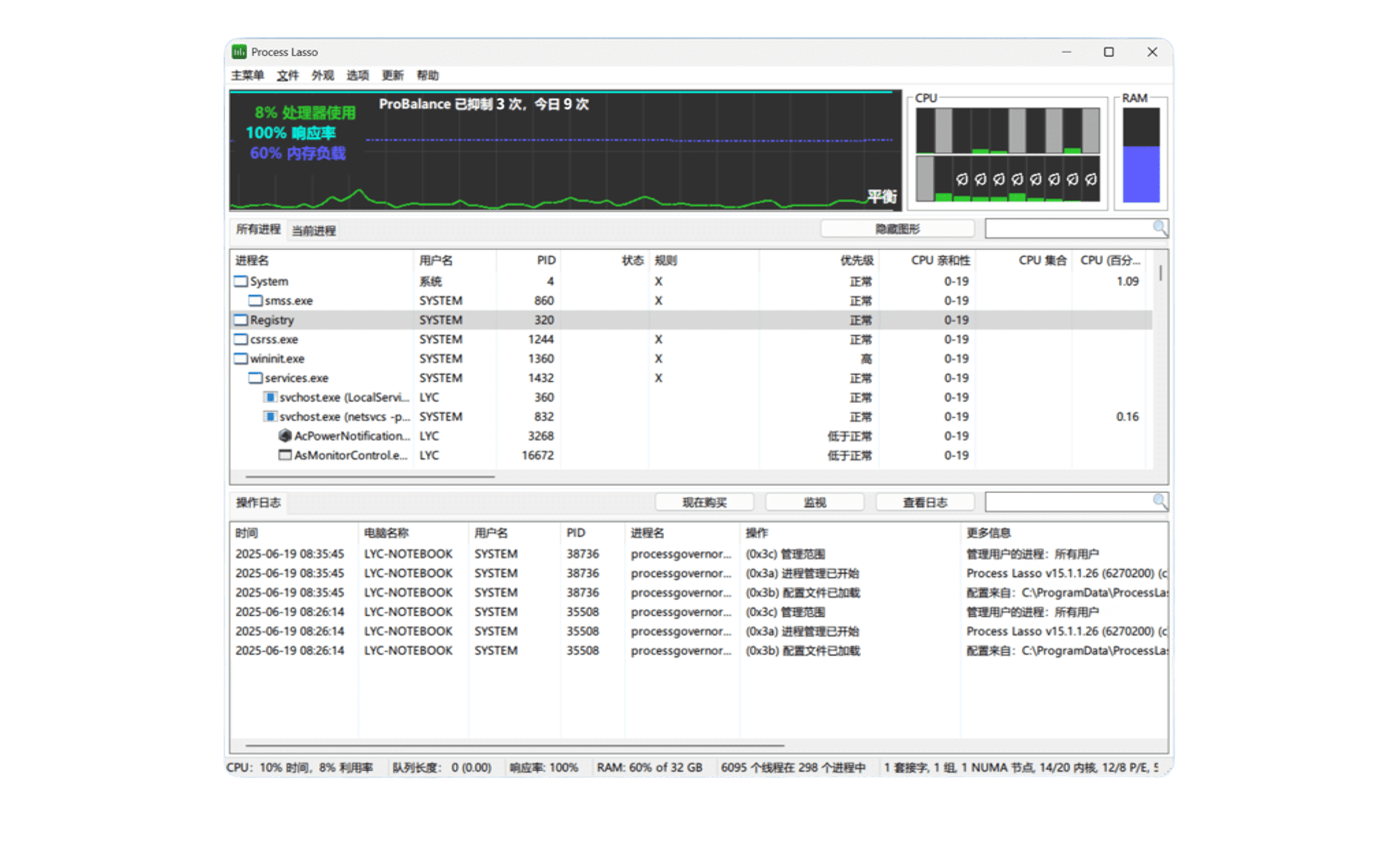Sort processes by 用户名 column header
The image size is (1400, 867).
point(455,261)
